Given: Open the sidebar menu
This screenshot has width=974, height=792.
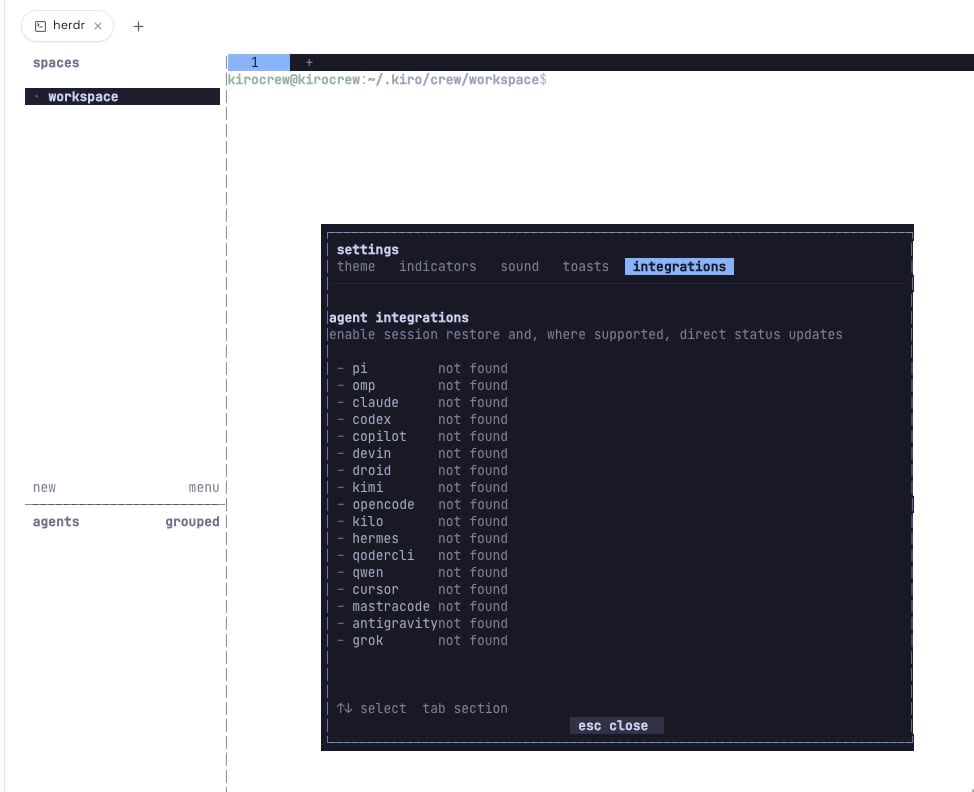Looking at the screenshot, I should pos(204,488).
